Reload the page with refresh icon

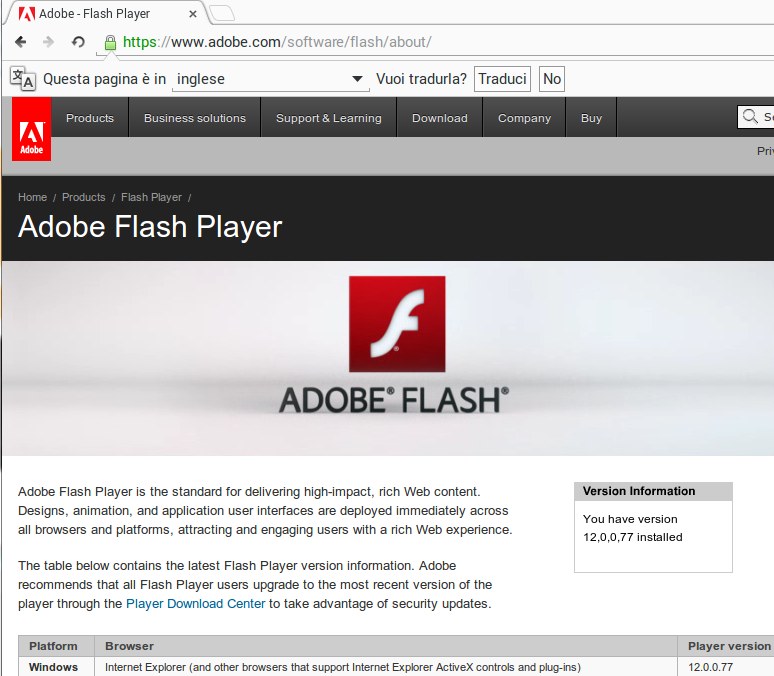point(78,42)
